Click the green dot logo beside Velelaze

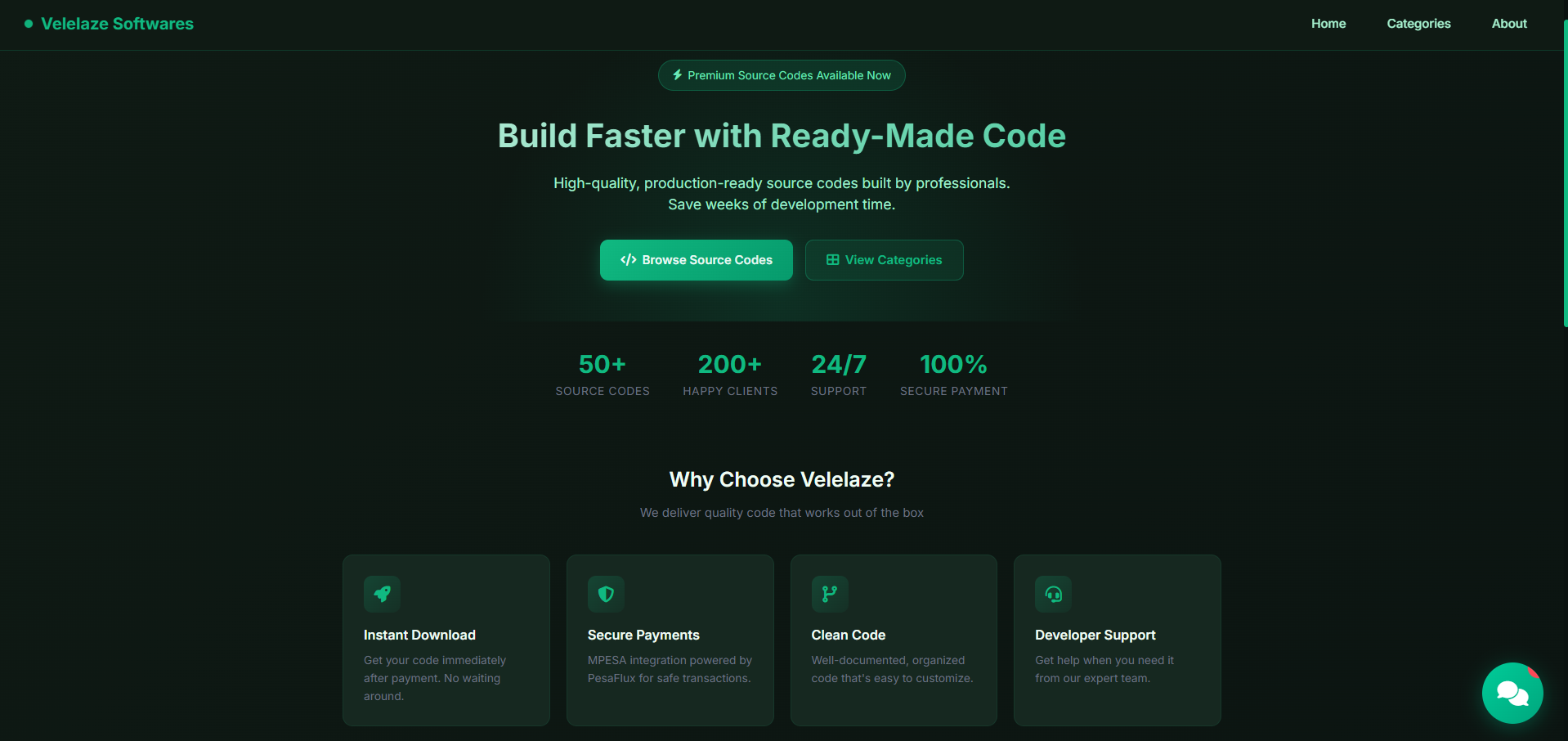pyautogui.click(x=29, y=24)
